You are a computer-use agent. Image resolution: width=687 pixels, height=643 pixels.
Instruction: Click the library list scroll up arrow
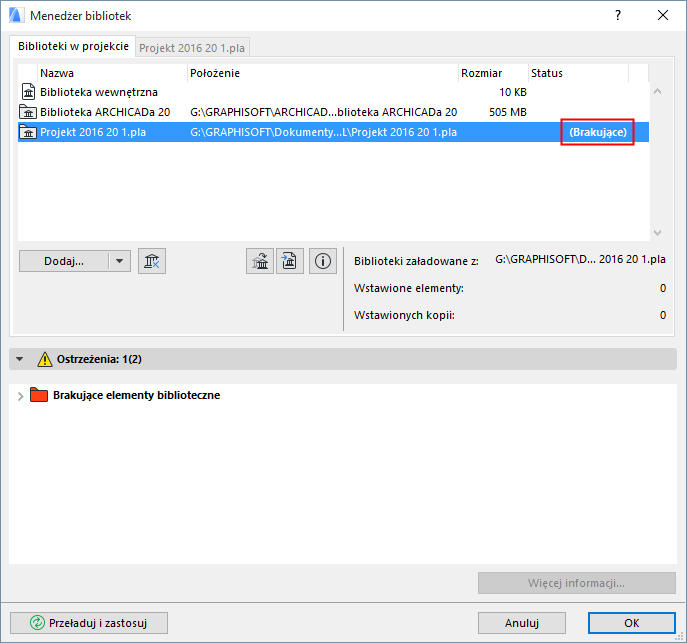coord(657,92)
